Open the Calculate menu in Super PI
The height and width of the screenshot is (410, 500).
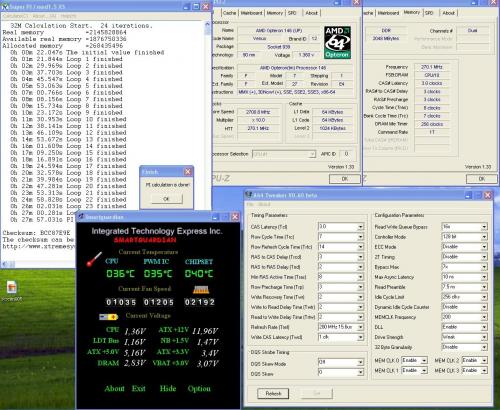pyautogui.click(x=15, y=16)
